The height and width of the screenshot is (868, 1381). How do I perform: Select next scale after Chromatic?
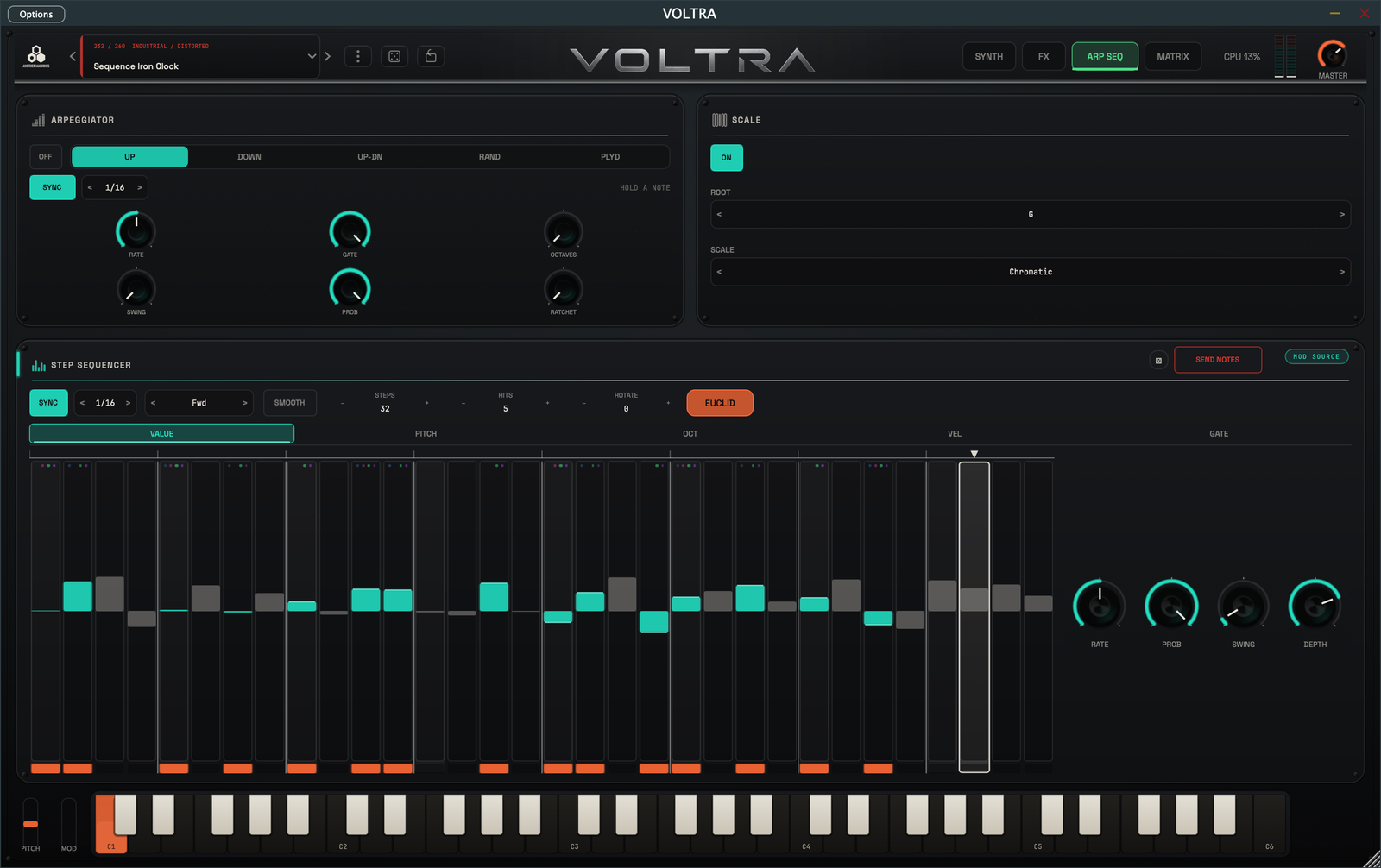[x=1342, y=272]
